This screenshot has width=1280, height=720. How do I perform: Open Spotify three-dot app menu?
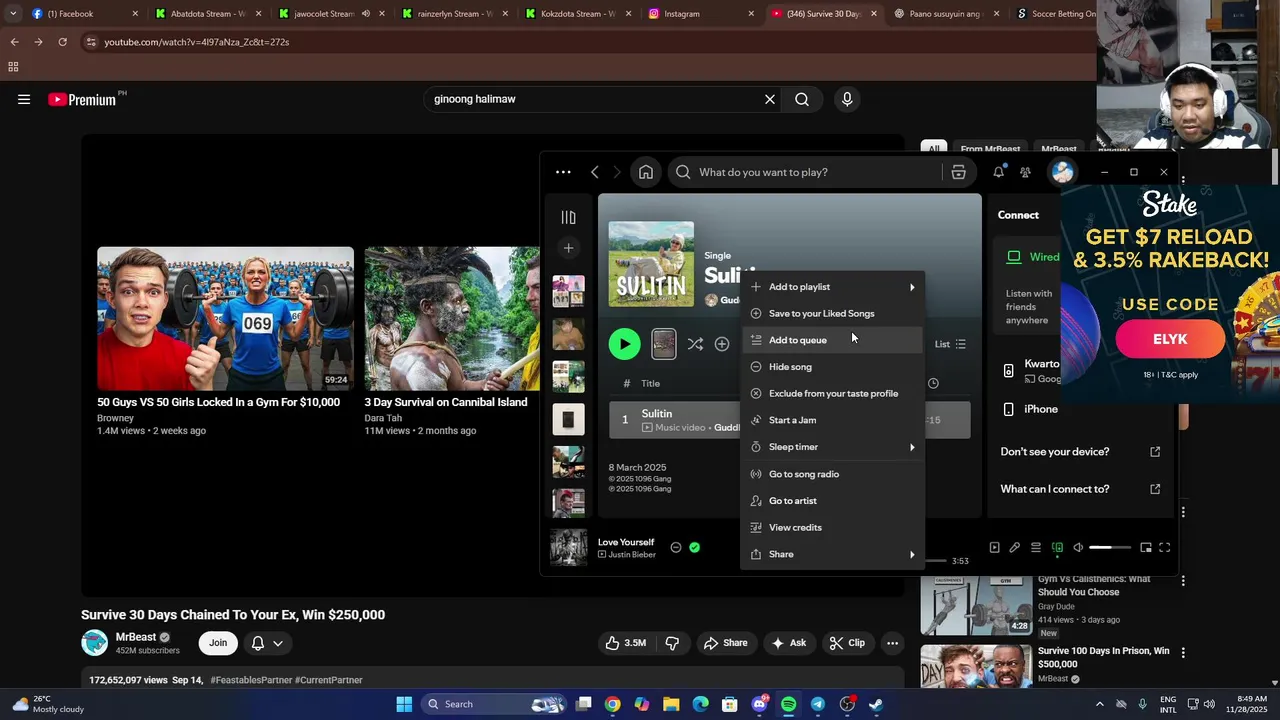coord(563,172)
